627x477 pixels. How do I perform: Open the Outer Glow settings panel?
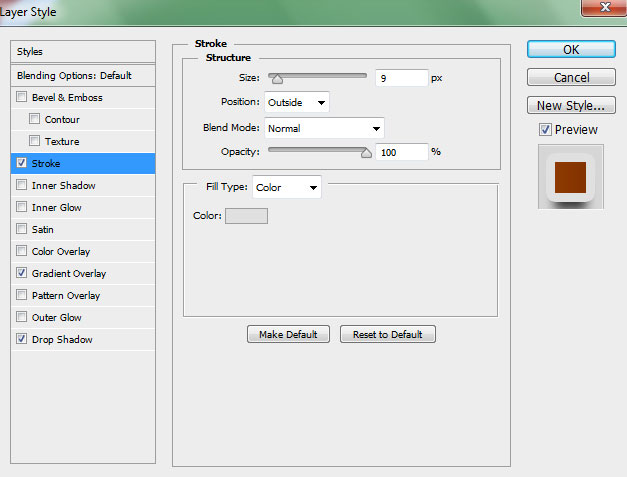57,317
